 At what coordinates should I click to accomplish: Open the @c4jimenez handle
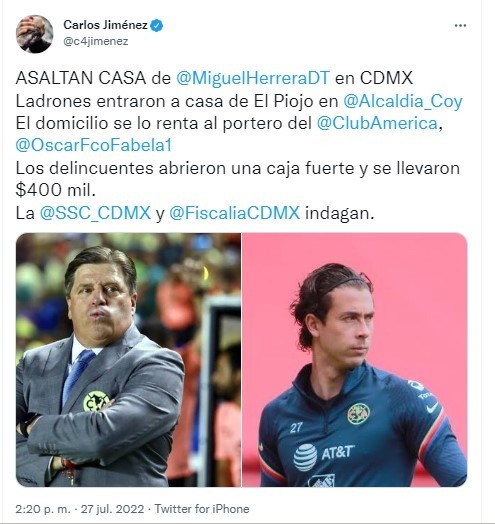96,41
